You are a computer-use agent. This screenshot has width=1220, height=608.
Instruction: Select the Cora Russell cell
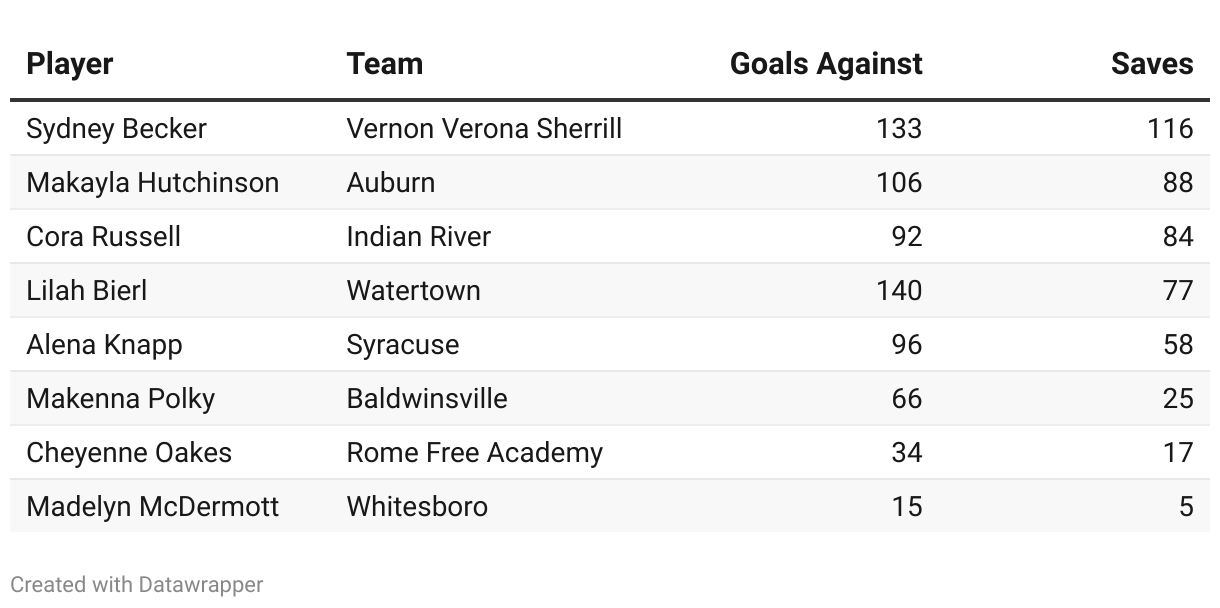click(104, 237)
